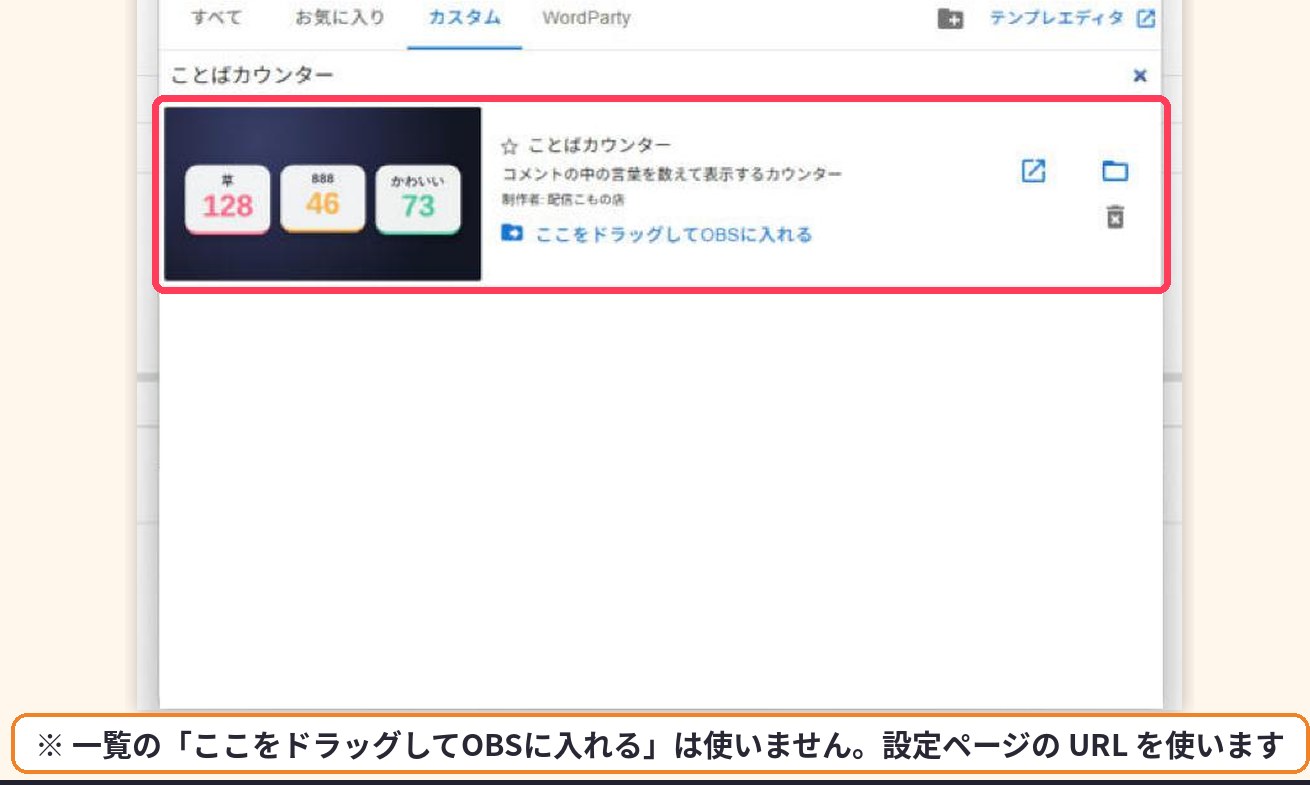The height and width of the screenshot is (785, 1310).
Task: Switch to the すべて tab
Action: coord(216,18)
